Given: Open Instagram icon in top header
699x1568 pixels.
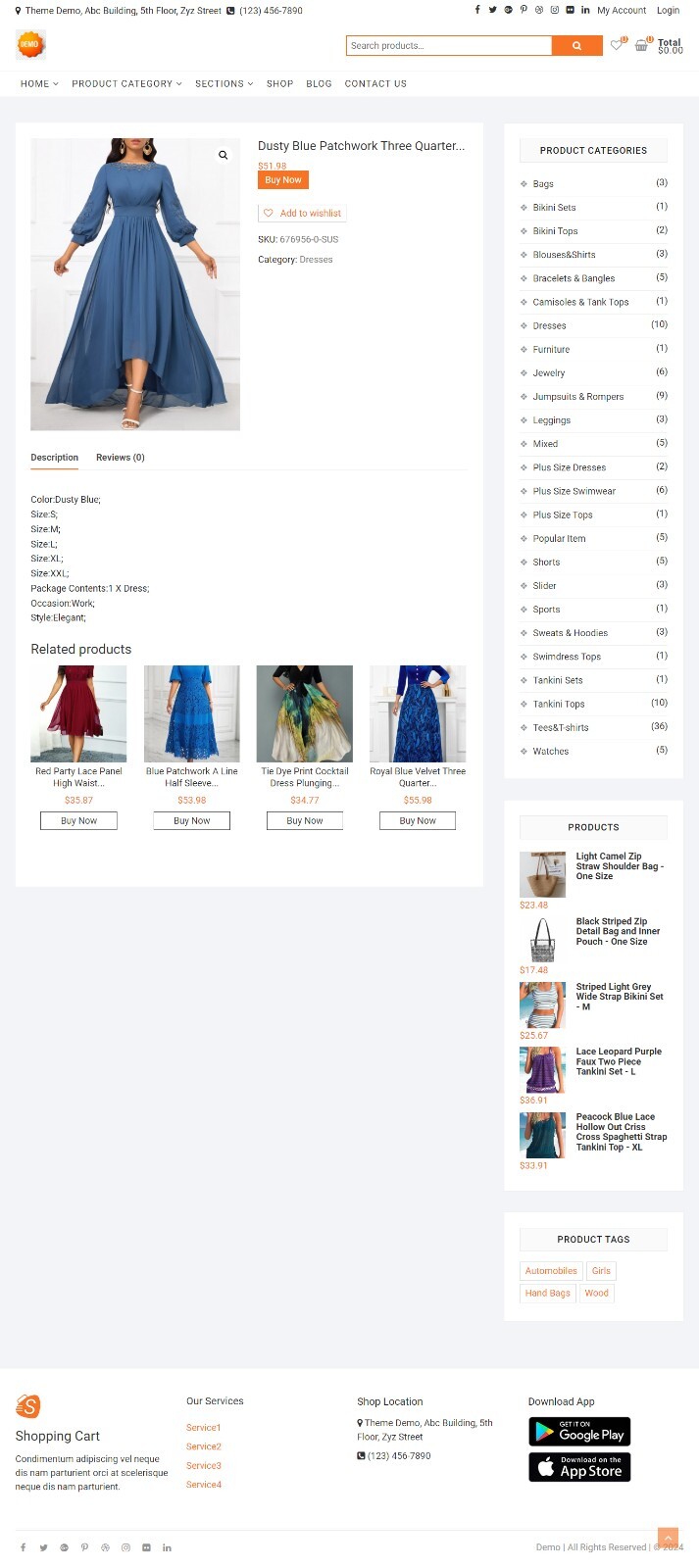Looking at the screenshot, I should click(x=554, y=10).
